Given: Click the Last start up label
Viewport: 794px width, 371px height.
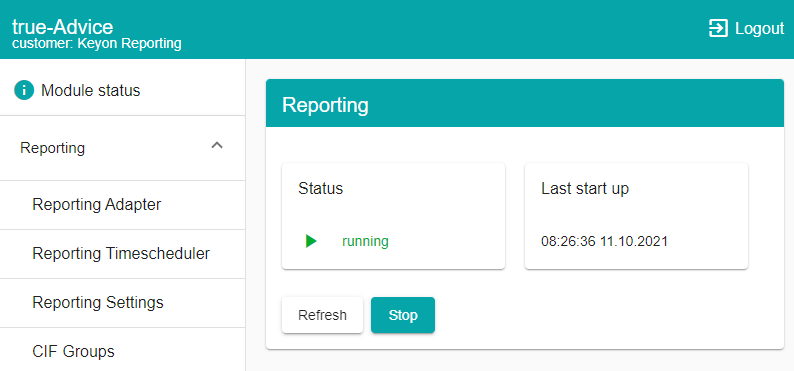Looking at the screenshot, I should pos(585,188).
